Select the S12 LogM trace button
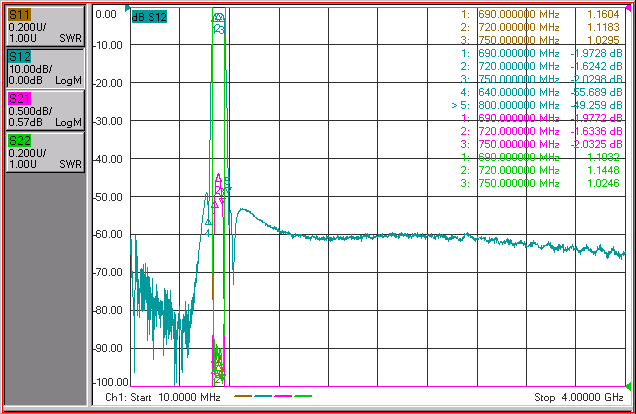This screenshot has width=636, height=414. 45,69
